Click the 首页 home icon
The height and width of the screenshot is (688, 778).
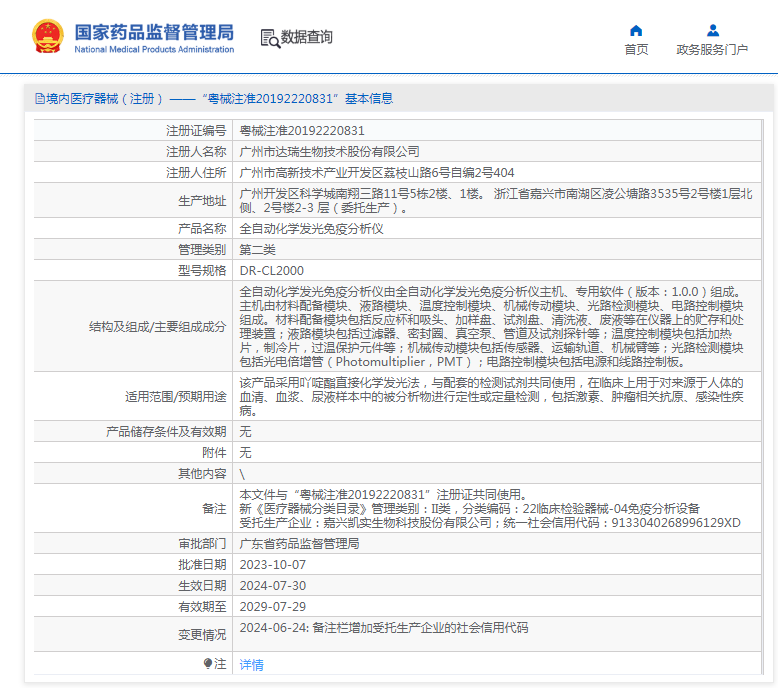[636, 31]
